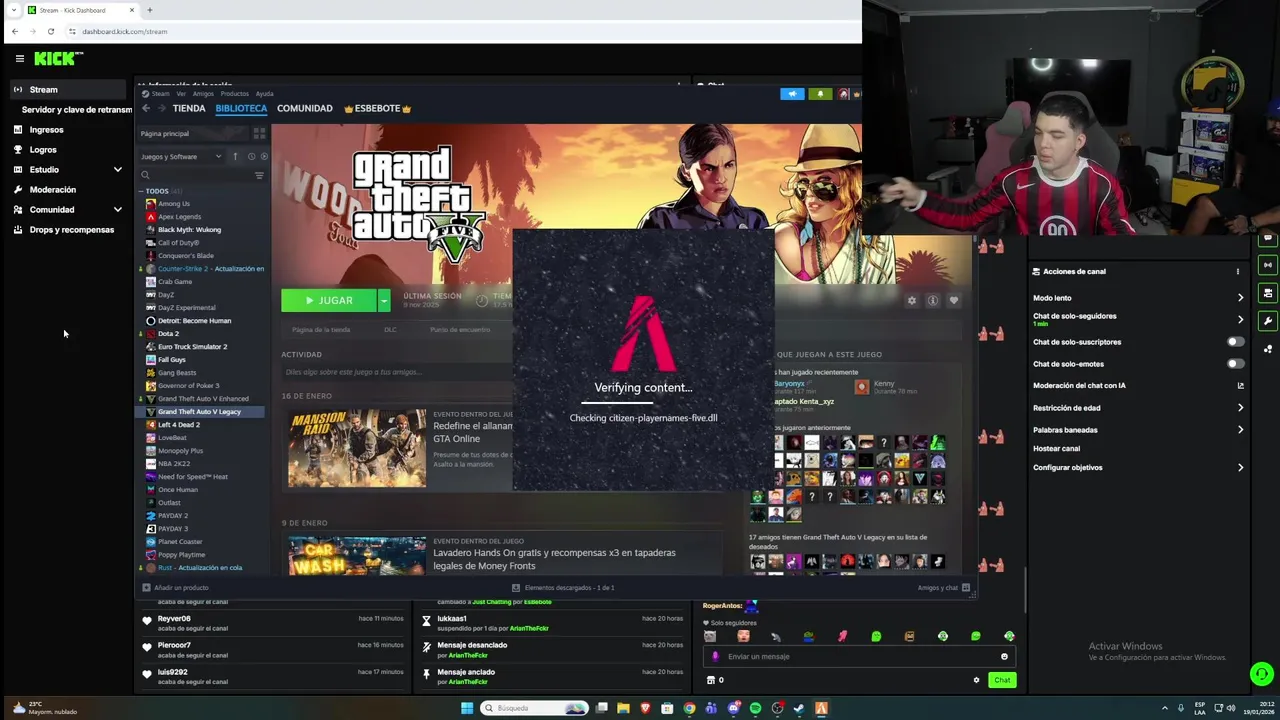Image resolution: width=1280 pixels, height=720 pixels.
Task: Select Apex Legends in library list
Action: (x=179, y=217)
